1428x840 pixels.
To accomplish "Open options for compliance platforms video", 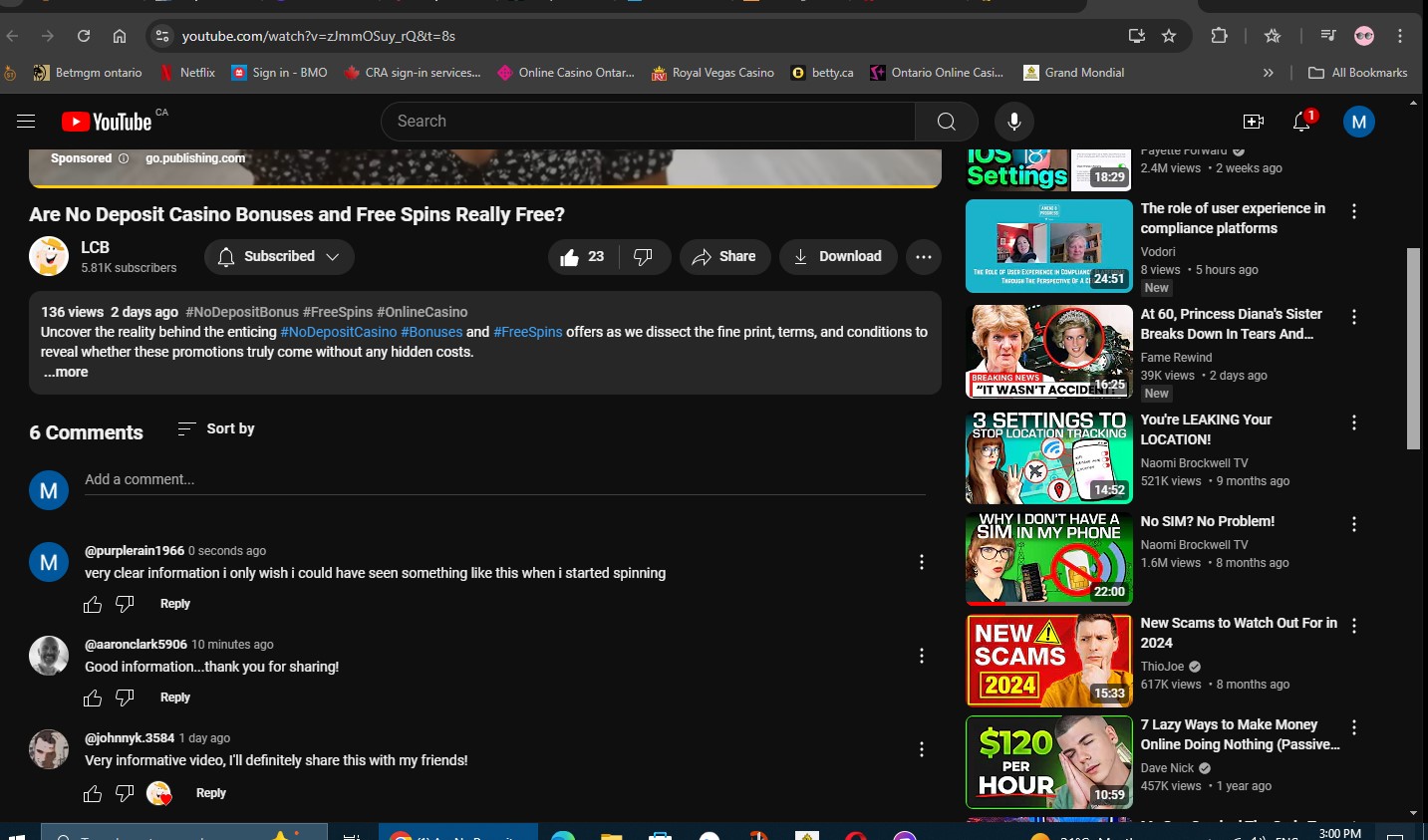I will (x=1354, y=211).
